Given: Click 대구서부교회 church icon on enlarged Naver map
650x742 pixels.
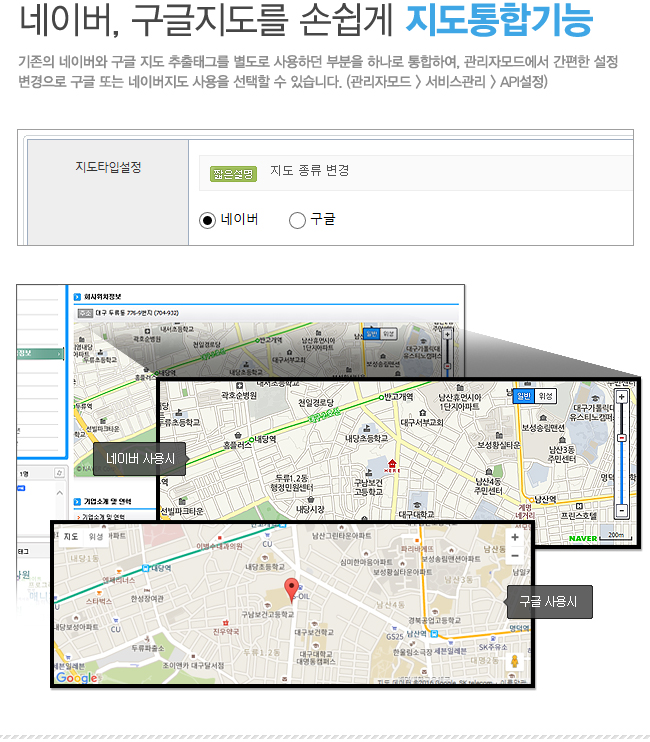Looking at the screenshot, I should 422,413.
